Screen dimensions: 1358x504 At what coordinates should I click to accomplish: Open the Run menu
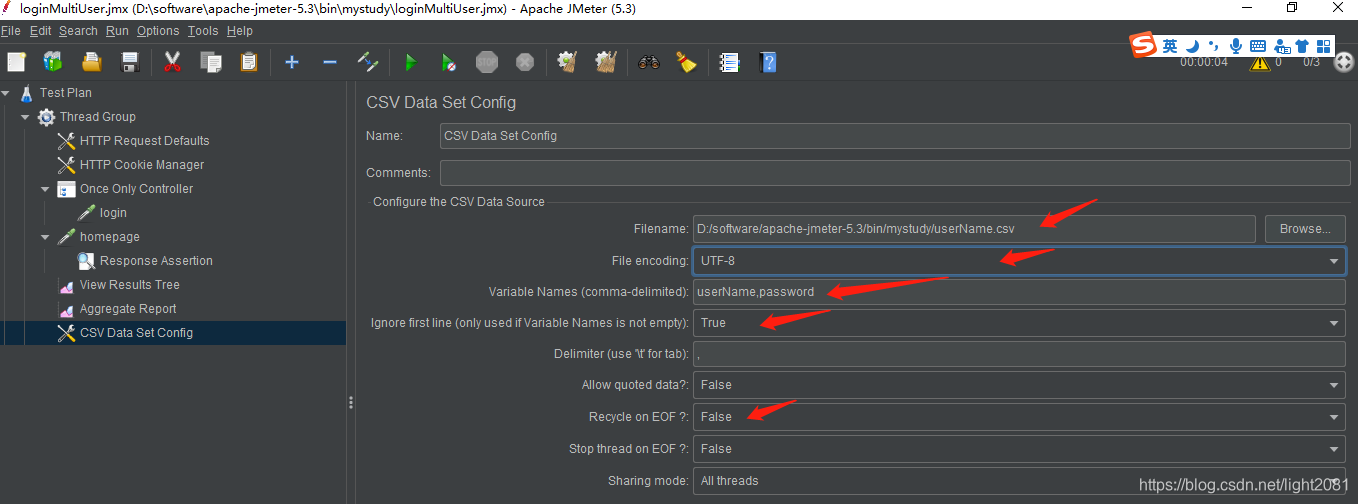point(117,31)
